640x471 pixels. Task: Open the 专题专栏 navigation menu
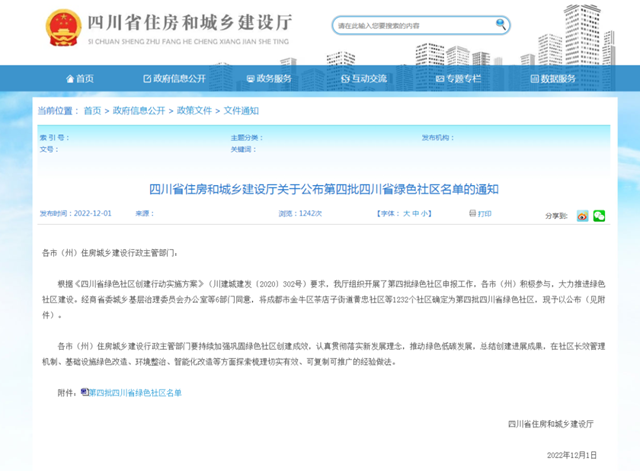pos(459,78)
